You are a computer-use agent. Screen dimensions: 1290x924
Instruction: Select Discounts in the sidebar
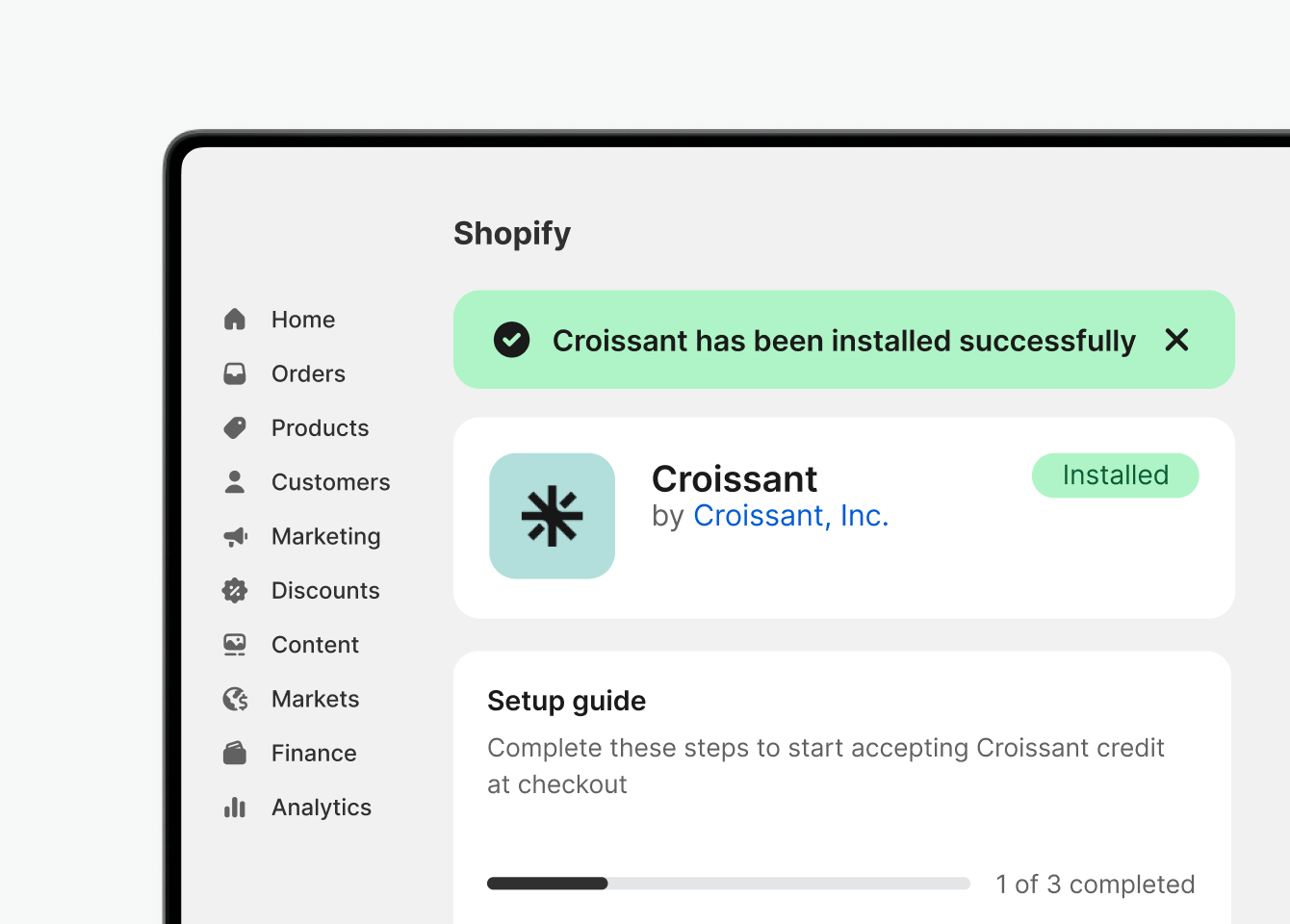[325, 590]
